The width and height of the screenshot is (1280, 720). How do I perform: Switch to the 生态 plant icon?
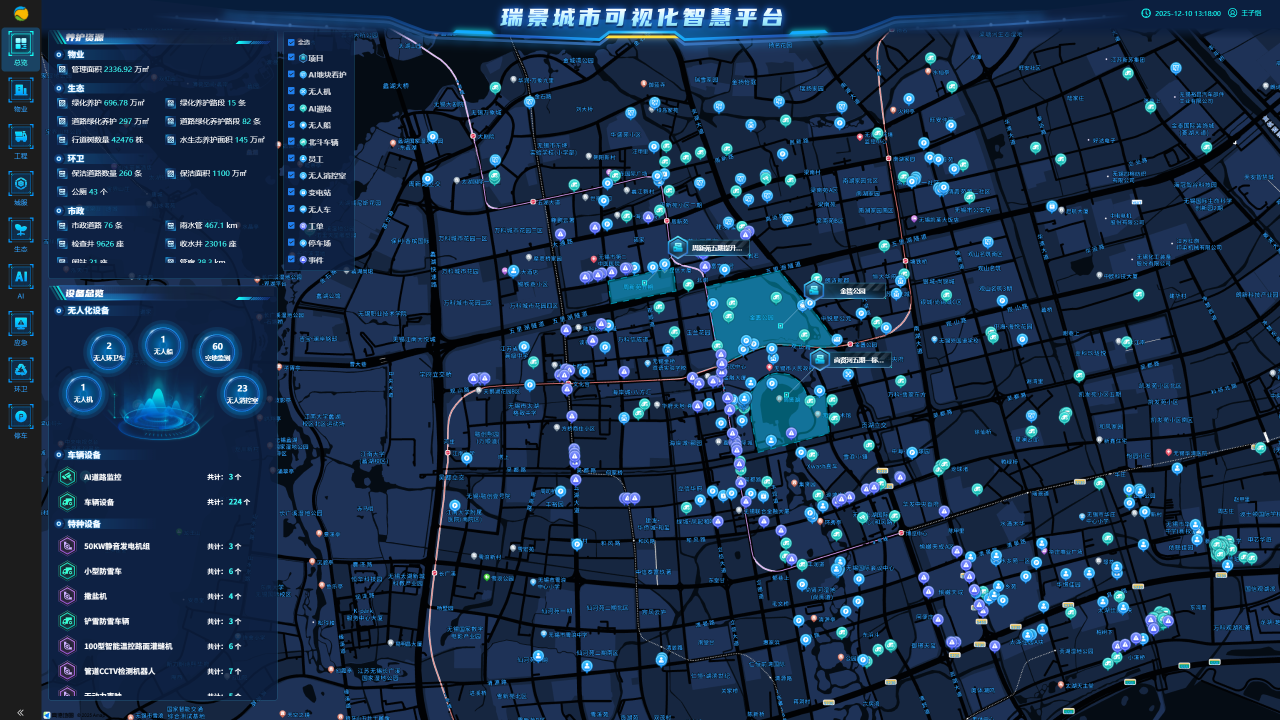click(20, 230)
